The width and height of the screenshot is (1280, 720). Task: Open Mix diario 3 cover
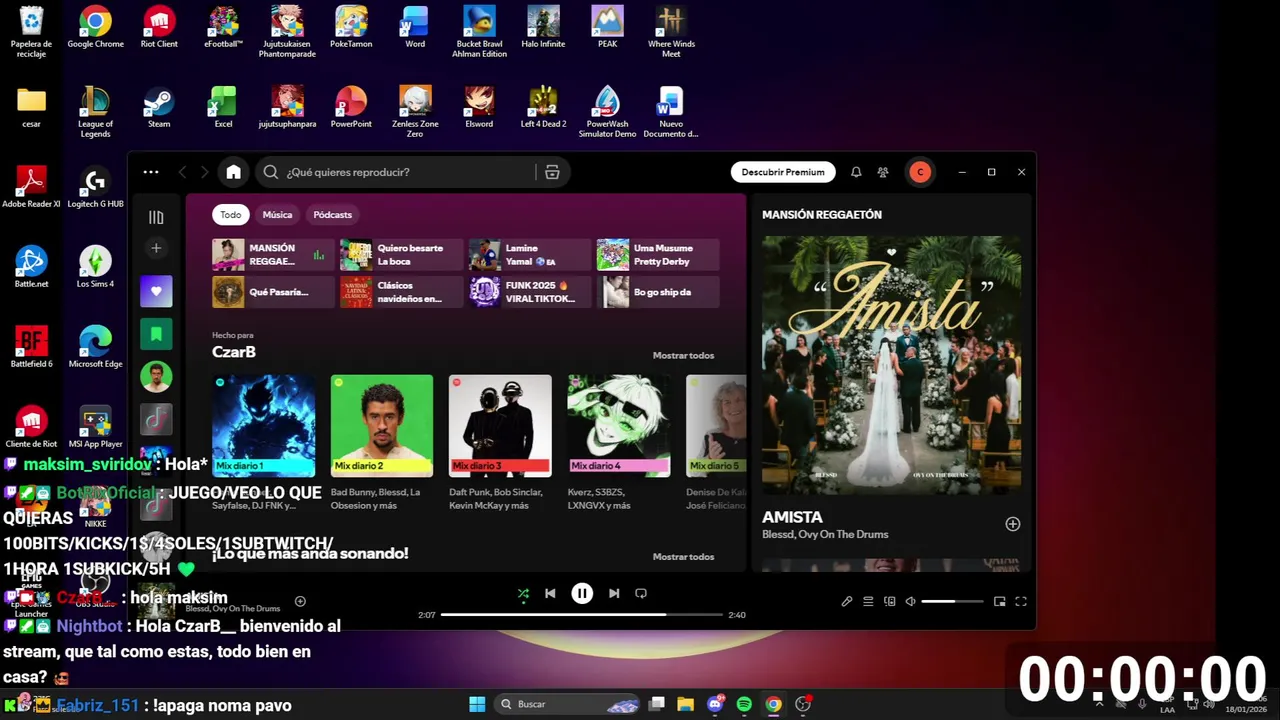[x=500, y=426]
